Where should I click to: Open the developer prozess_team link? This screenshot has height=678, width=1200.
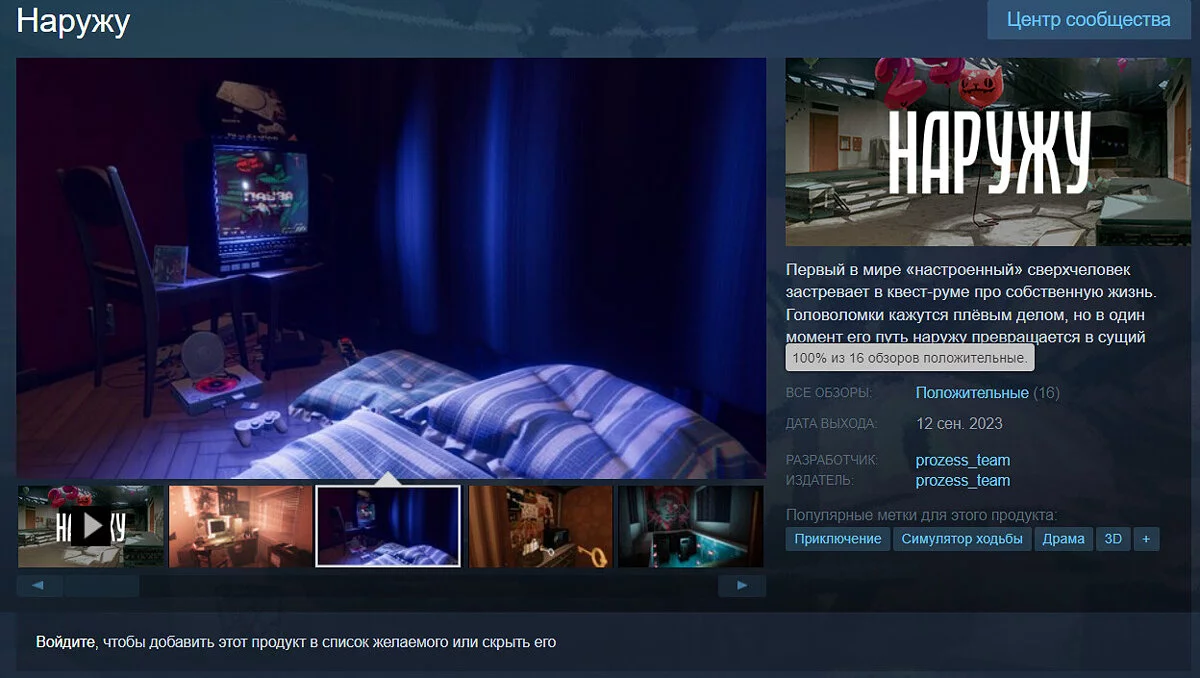[x=963, y=460]
